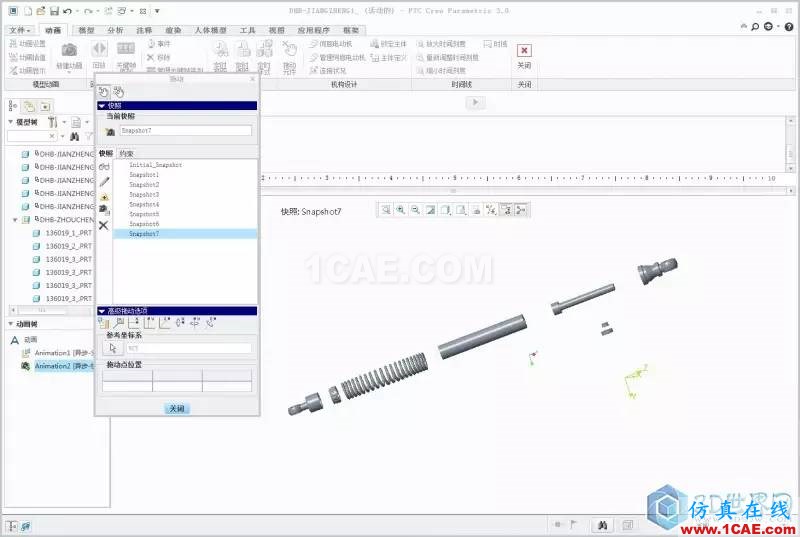The width and height of the screenshot is (800, 537).
Task: Open the model tree filter field dropdown arrow
Action: tap(63, 136)
